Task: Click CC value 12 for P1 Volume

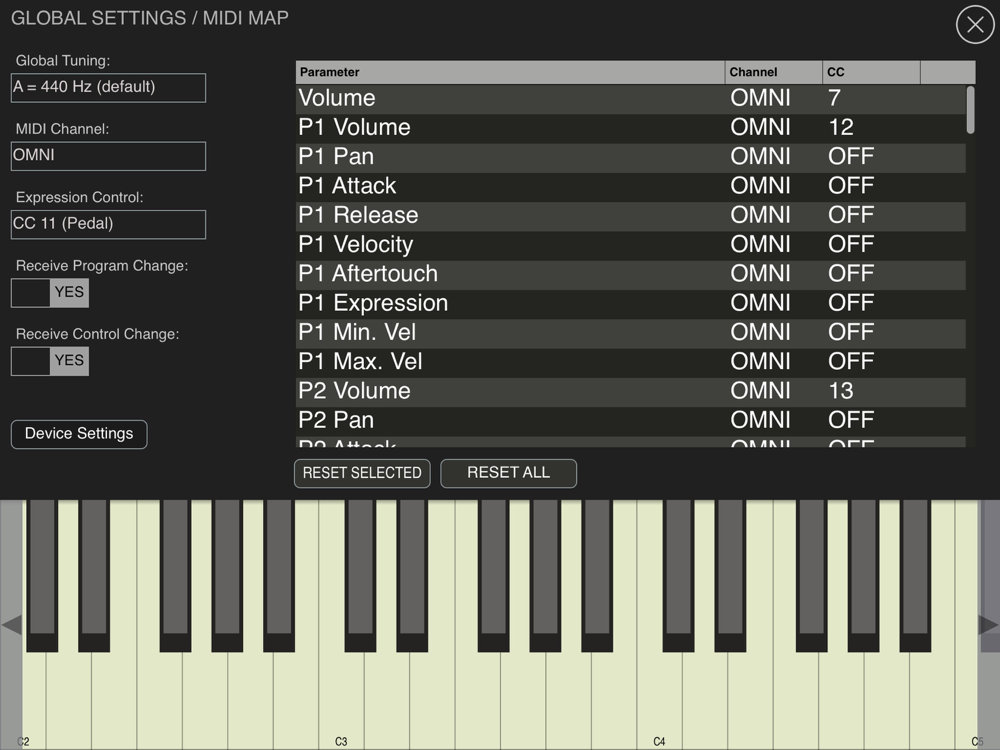Action: tap(841, 128)
